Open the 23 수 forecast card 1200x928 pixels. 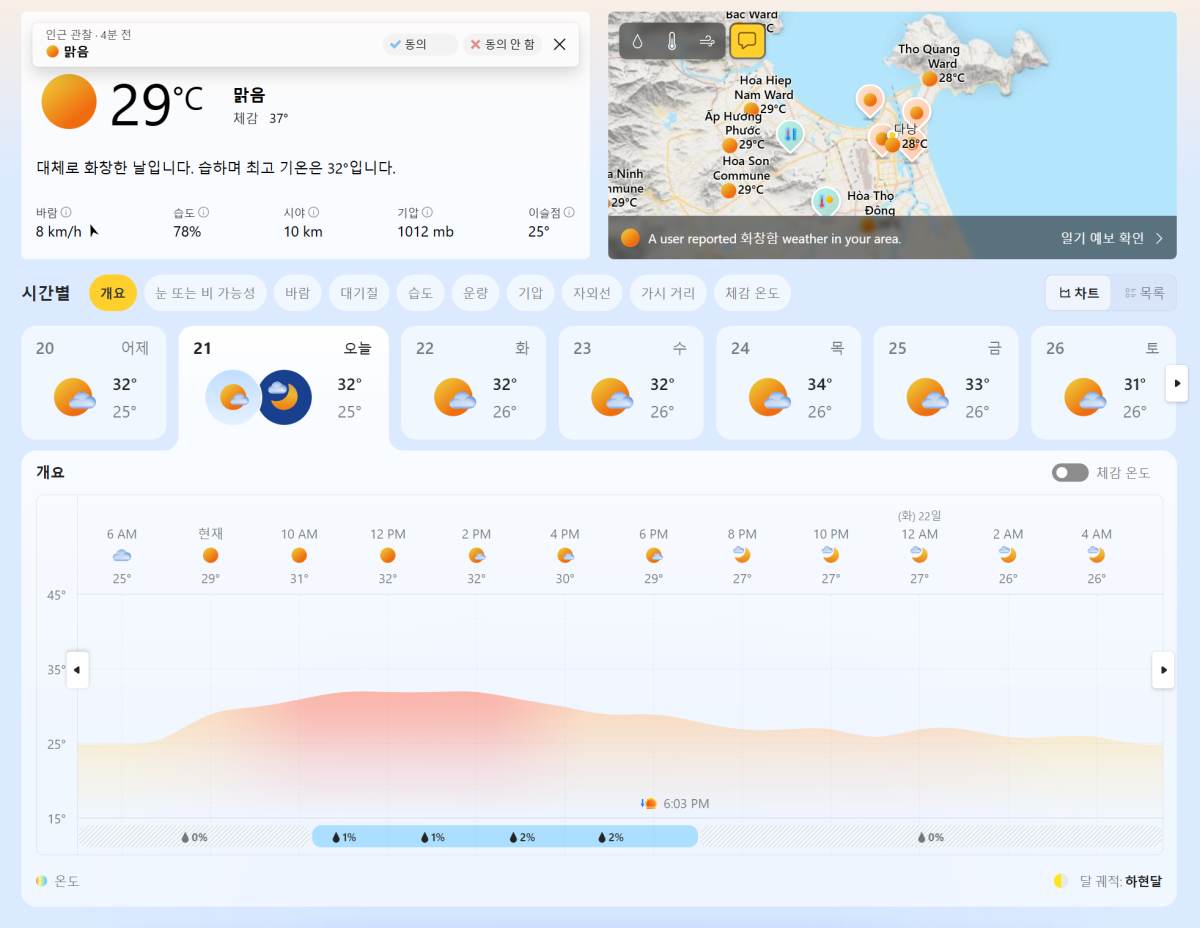[x=631, y=382]
